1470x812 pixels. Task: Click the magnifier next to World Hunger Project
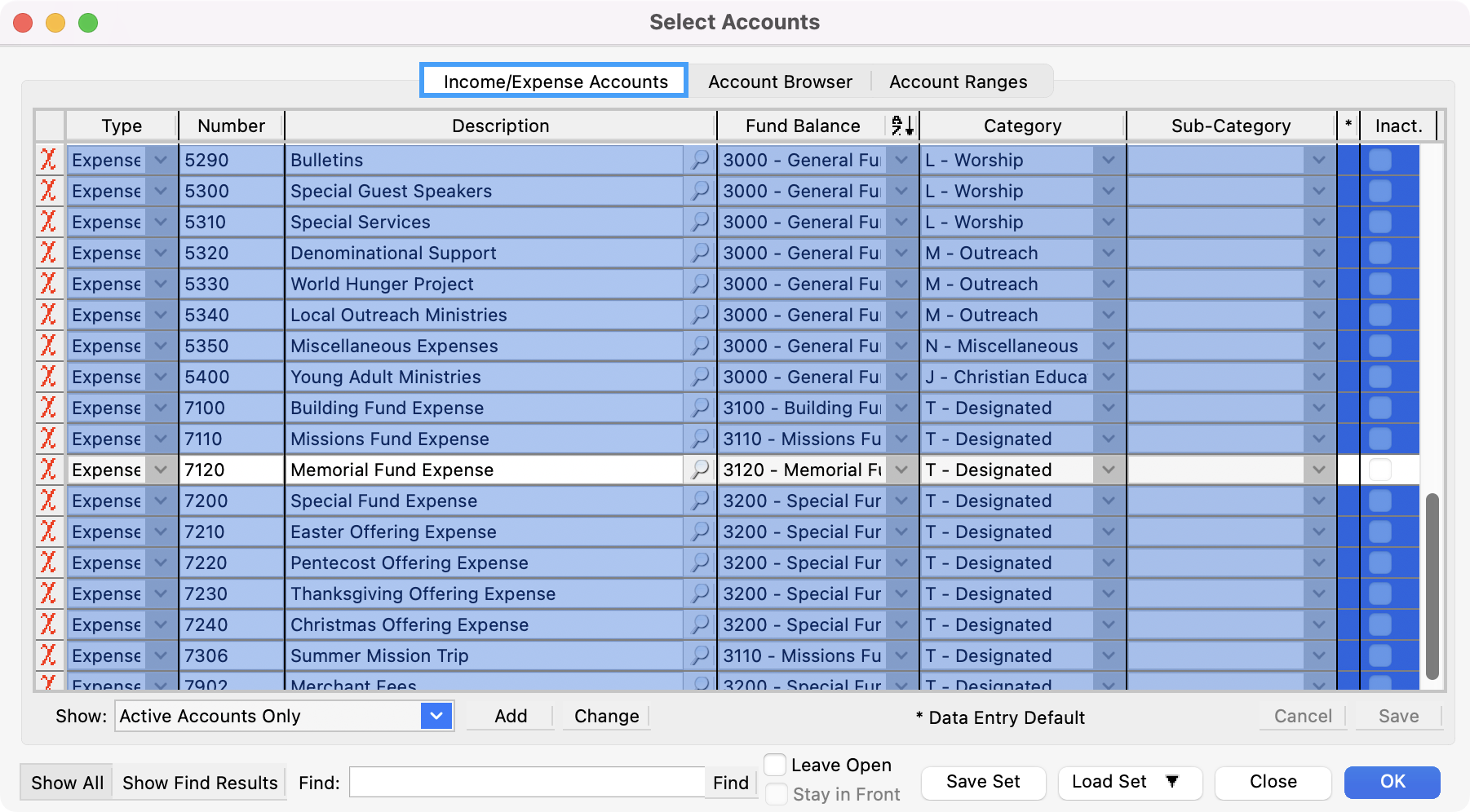click(x=700, y=284)
